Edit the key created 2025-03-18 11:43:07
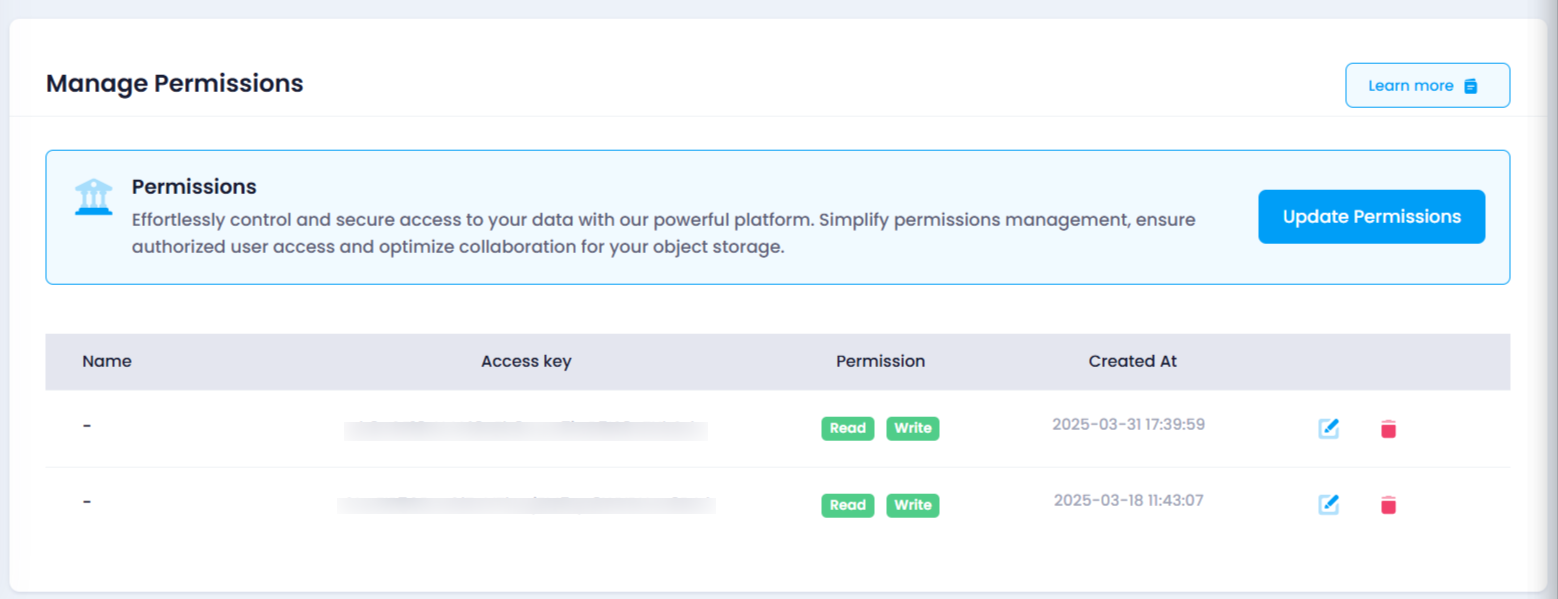The width and height of the screenshot is (1558, 599). click(1328, 505)
